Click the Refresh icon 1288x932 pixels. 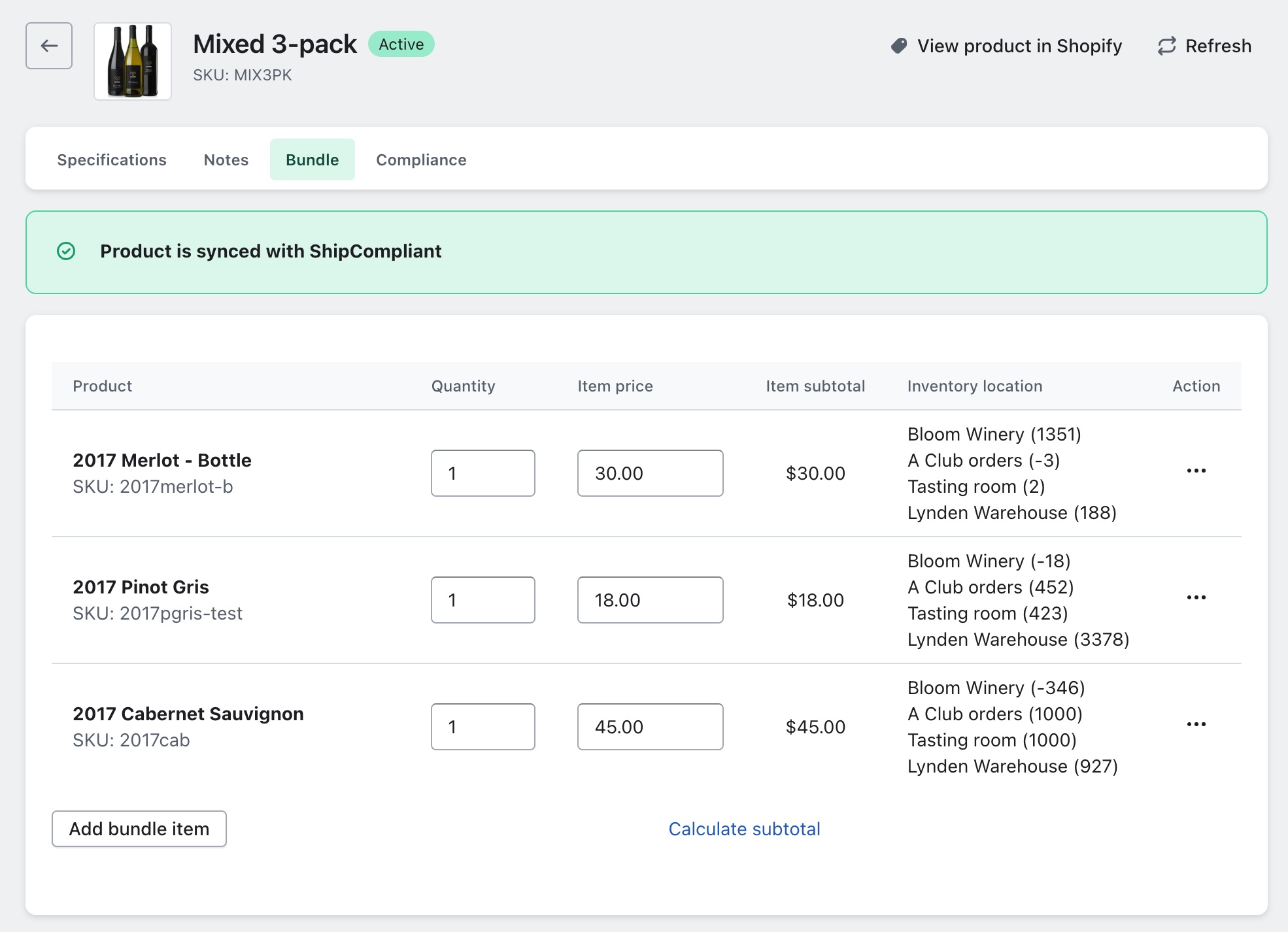(x=1166, y=46)
